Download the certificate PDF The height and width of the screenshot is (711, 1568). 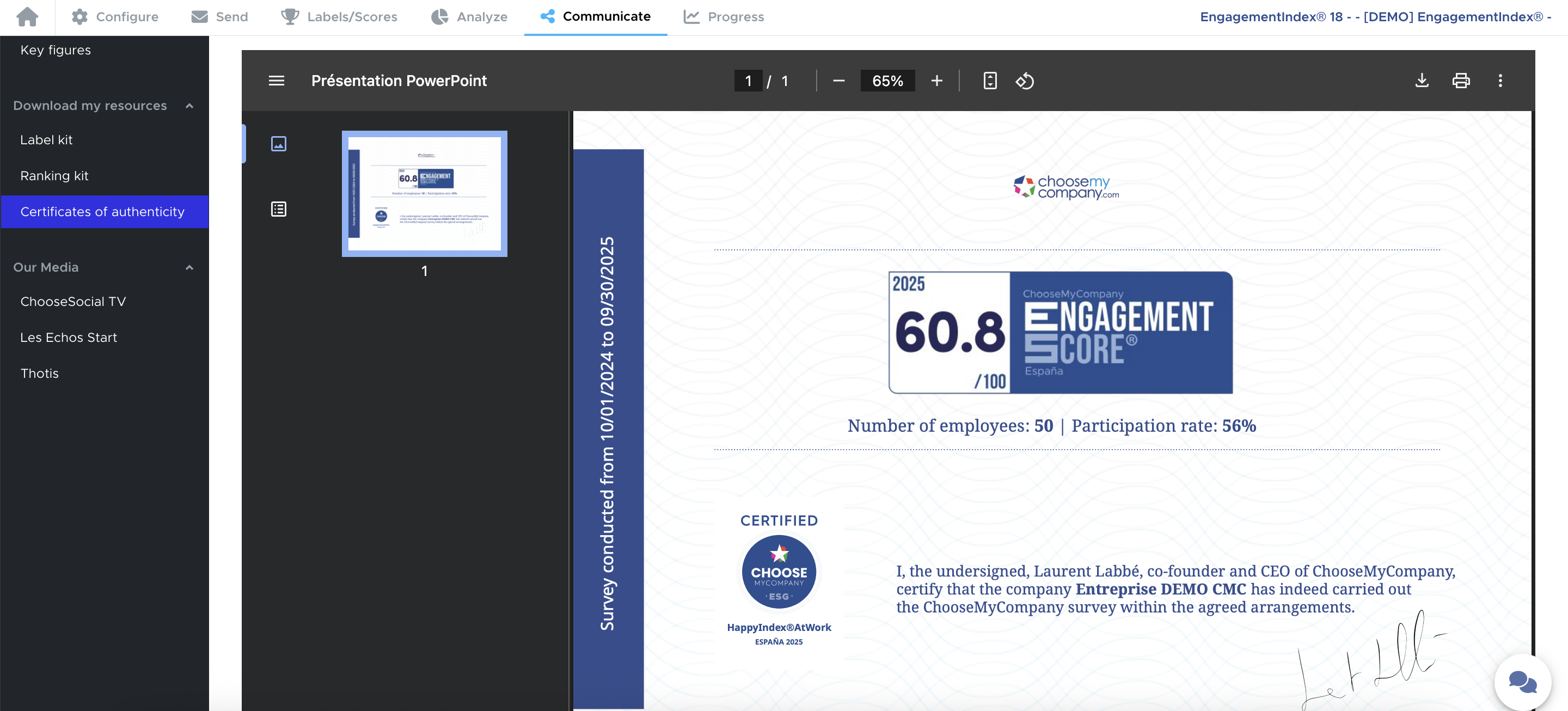[1422, 81]
